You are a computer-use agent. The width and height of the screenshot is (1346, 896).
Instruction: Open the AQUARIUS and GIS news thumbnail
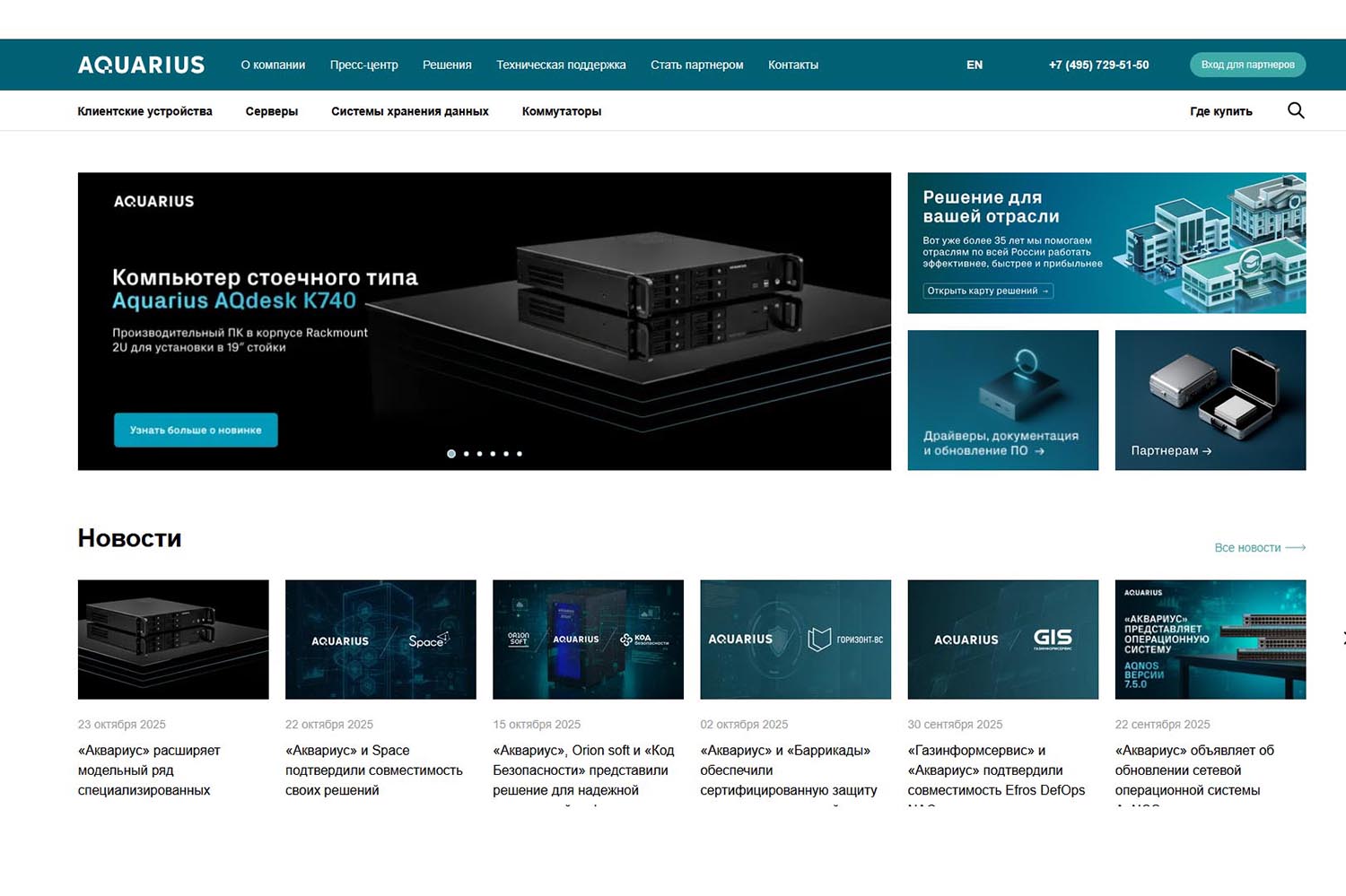1002,639
